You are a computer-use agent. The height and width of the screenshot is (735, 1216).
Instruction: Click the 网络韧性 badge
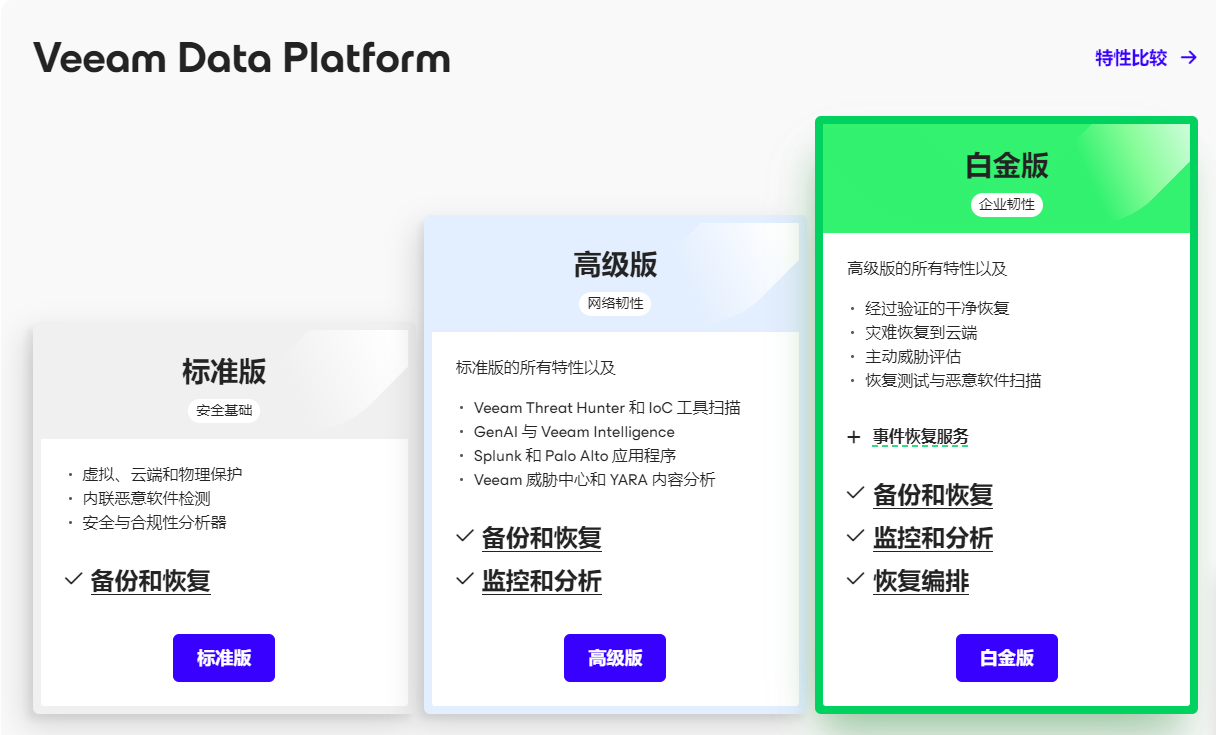[615, 304]
